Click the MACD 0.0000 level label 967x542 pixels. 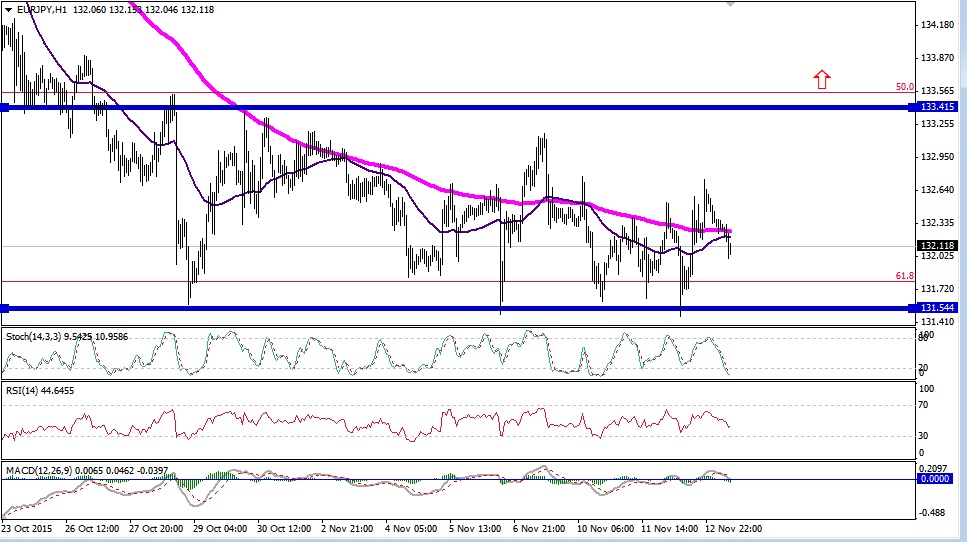tap(934, 478)
